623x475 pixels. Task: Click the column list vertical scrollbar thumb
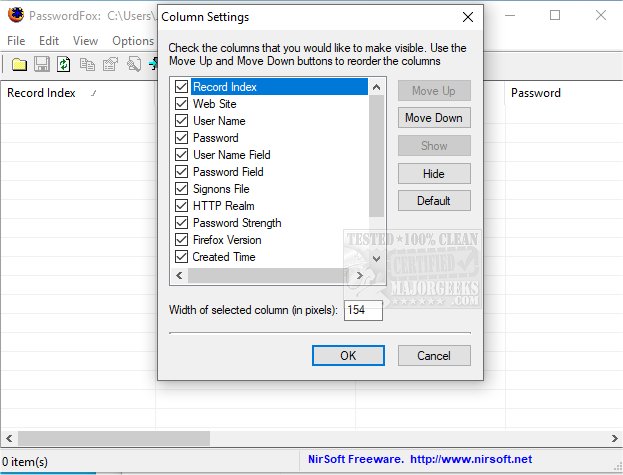tap(377, 156)
